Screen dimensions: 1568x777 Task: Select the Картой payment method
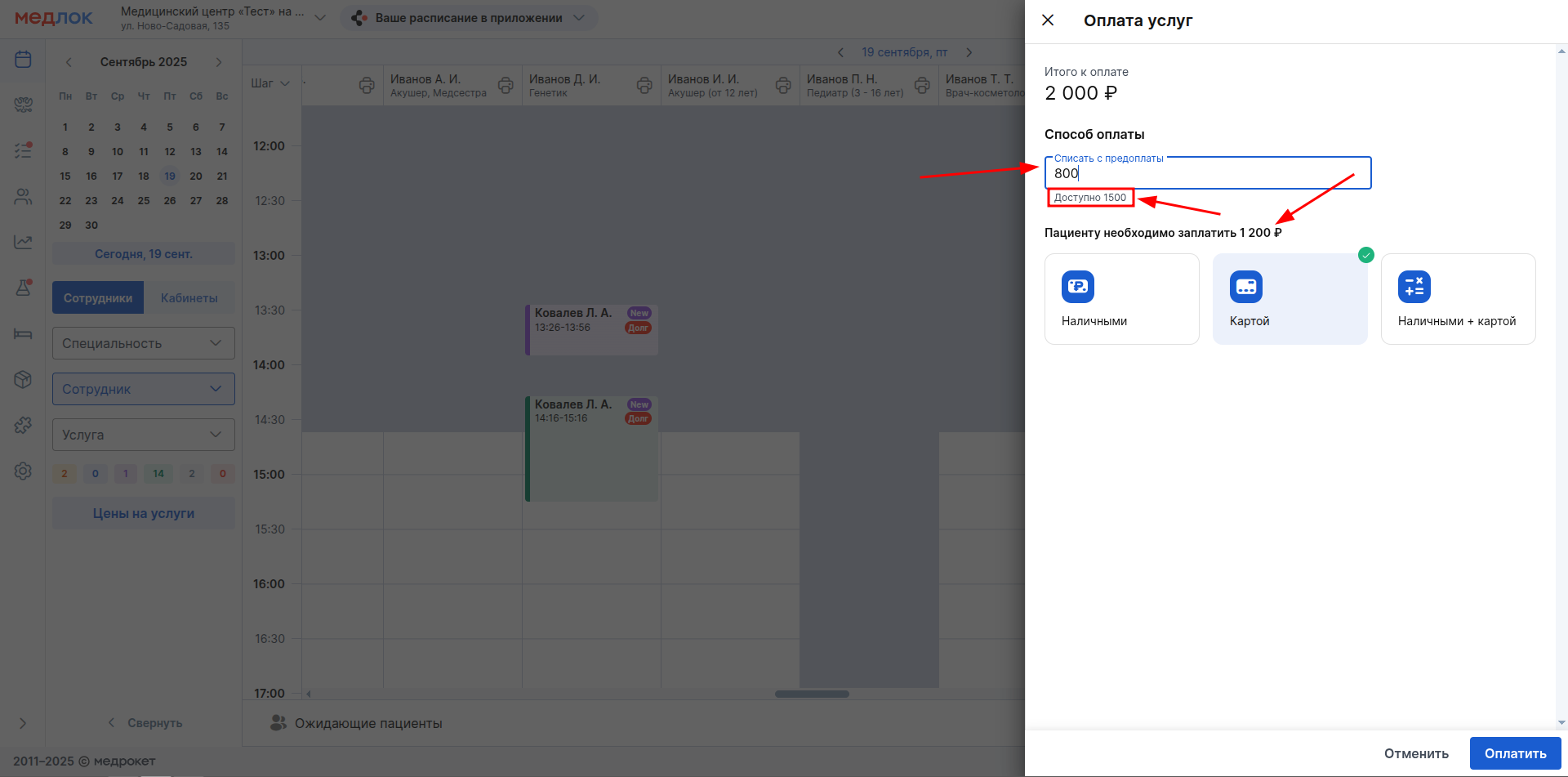[1290, 299]
